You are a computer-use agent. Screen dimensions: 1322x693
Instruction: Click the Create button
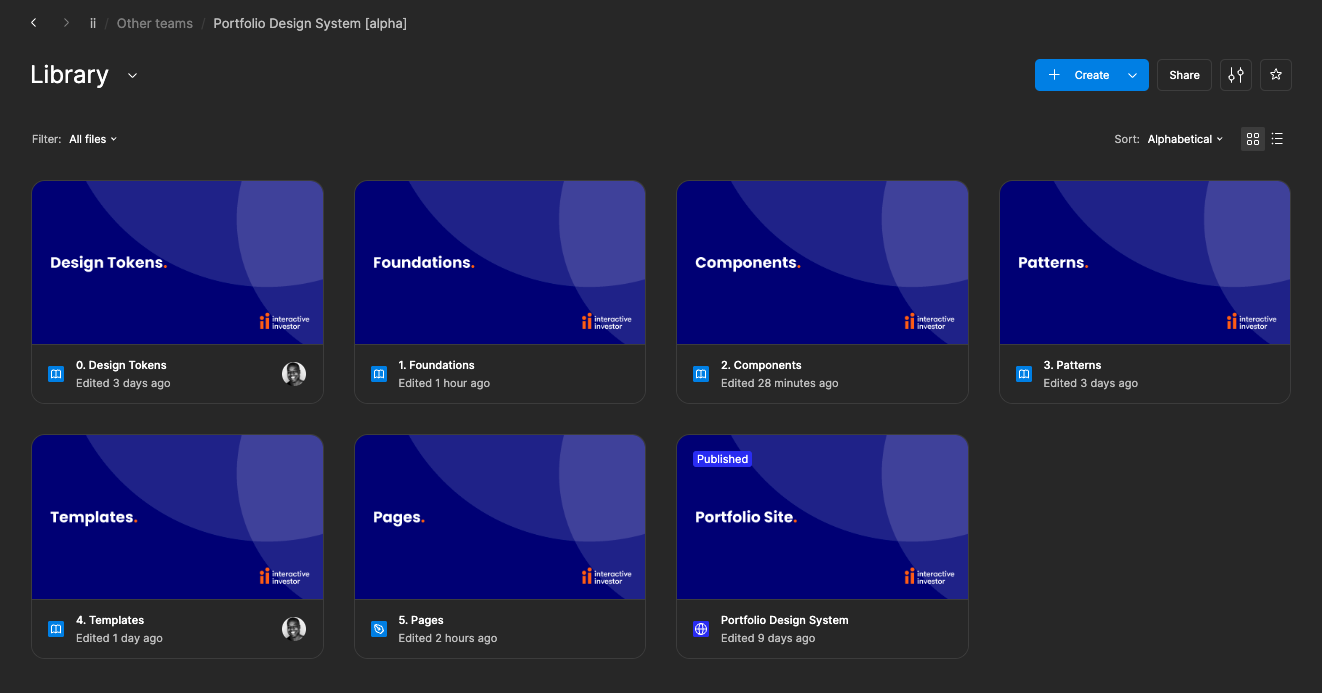pyautogui.click(x=1080, y=75)
